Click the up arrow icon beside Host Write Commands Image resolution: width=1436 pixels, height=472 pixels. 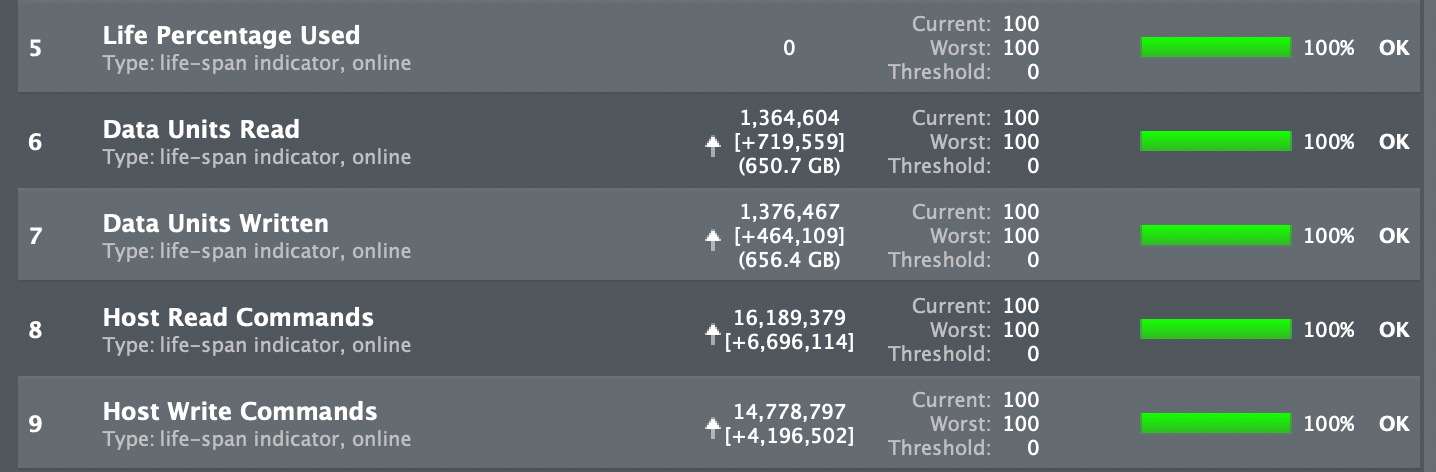712,428
